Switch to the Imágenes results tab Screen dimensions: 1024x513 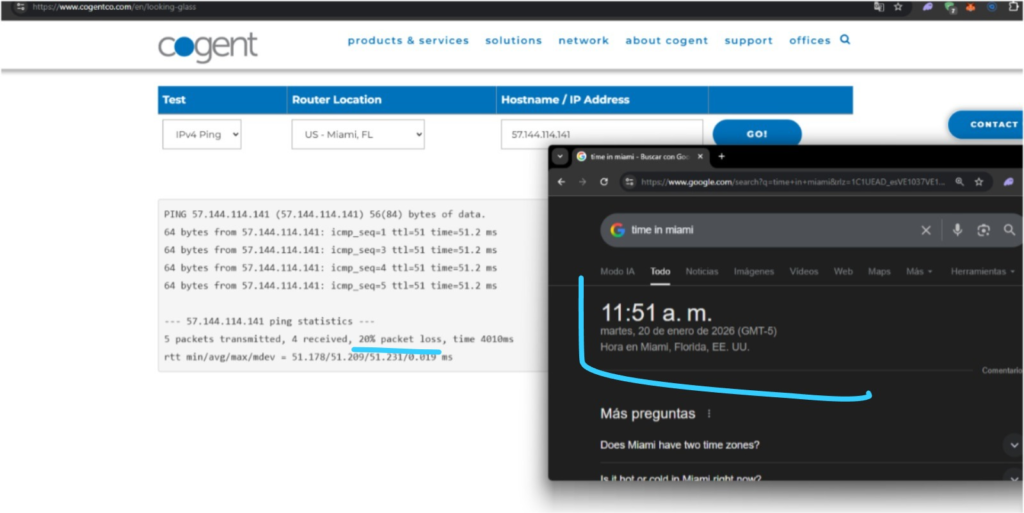point(753,272)
